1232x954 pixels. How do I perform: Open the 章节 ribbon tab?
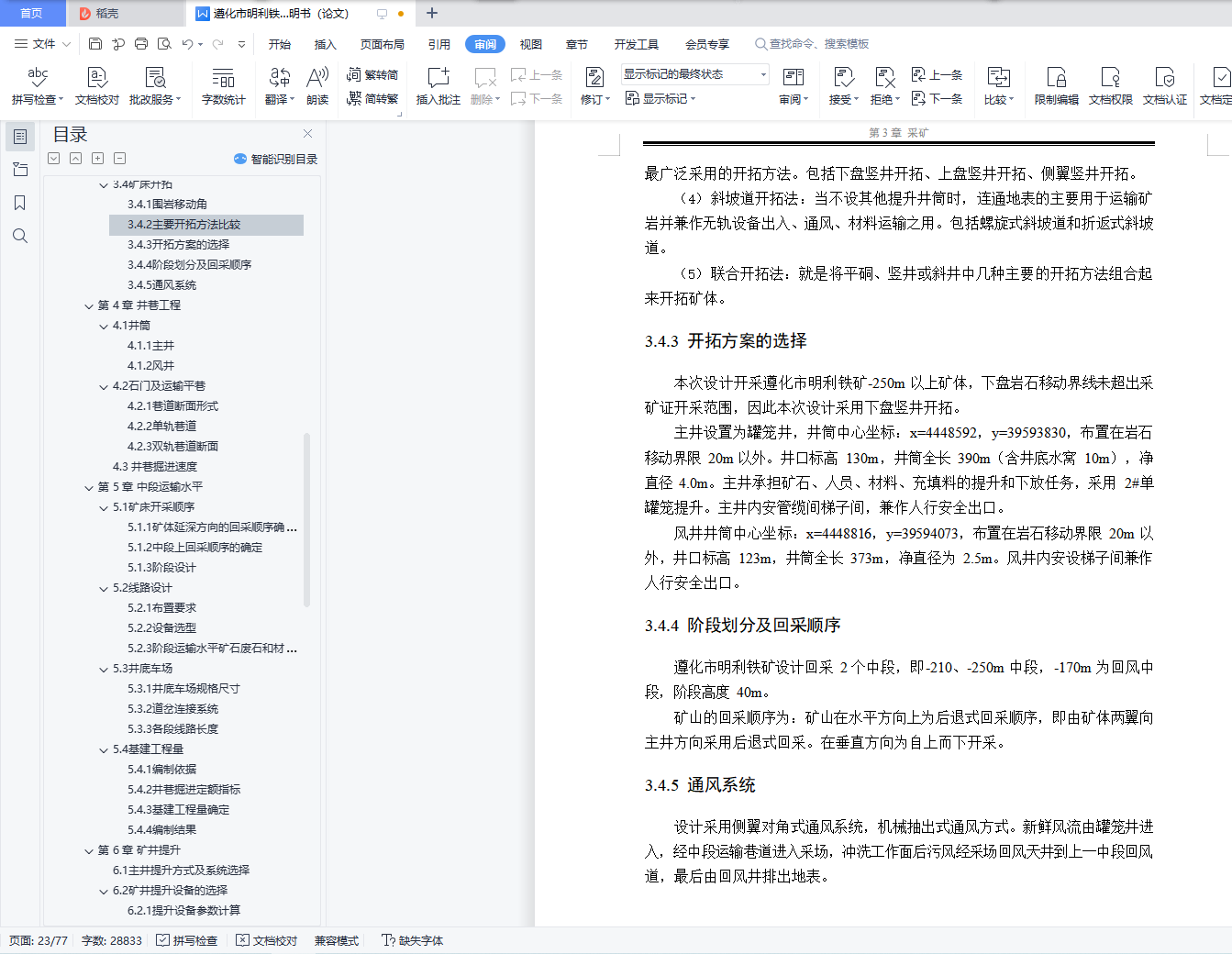point(577,44)
